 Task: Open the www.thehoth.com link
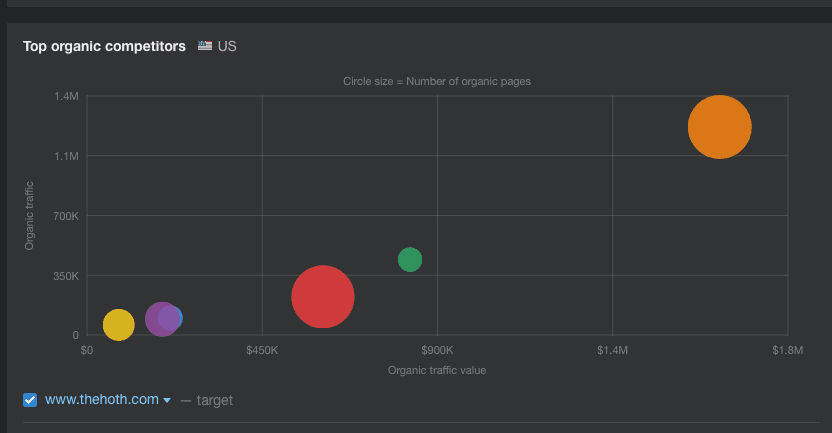point(101,400)
